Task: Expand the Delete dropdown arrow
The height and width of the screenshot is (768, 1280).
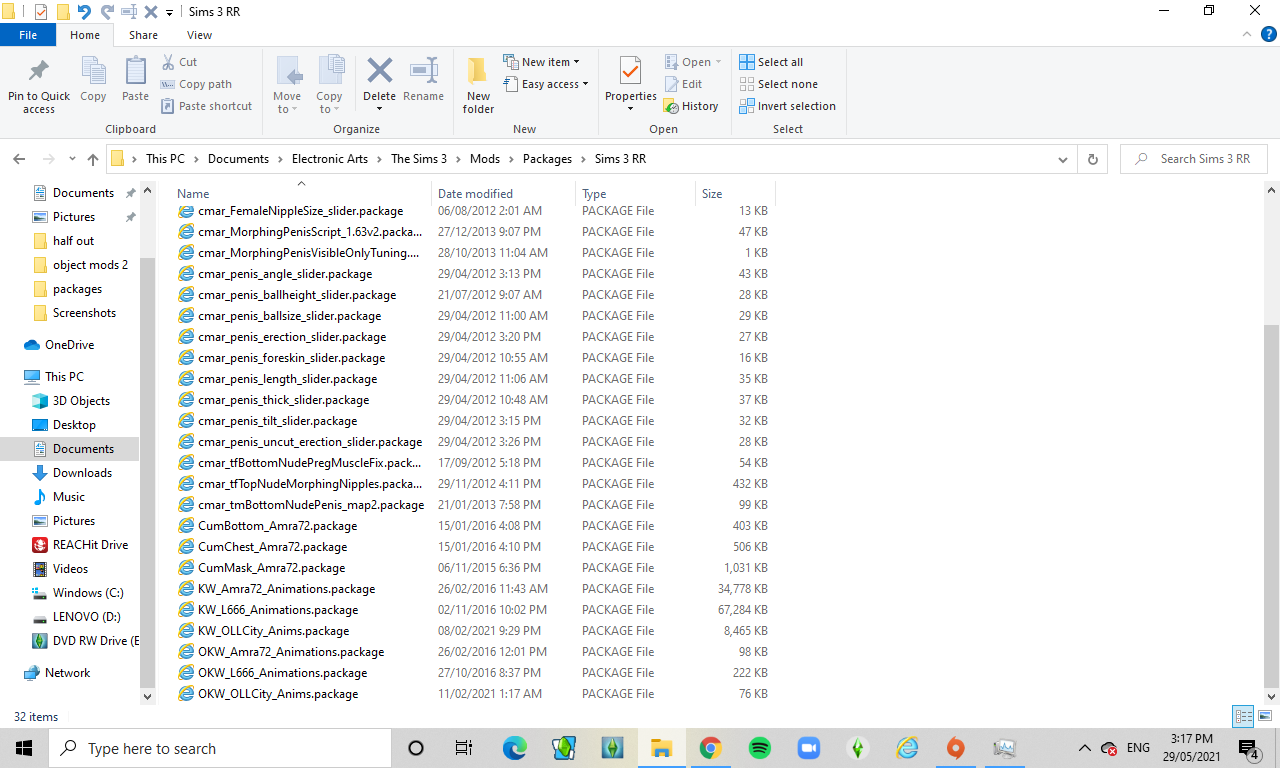Action: pos(379,109)
